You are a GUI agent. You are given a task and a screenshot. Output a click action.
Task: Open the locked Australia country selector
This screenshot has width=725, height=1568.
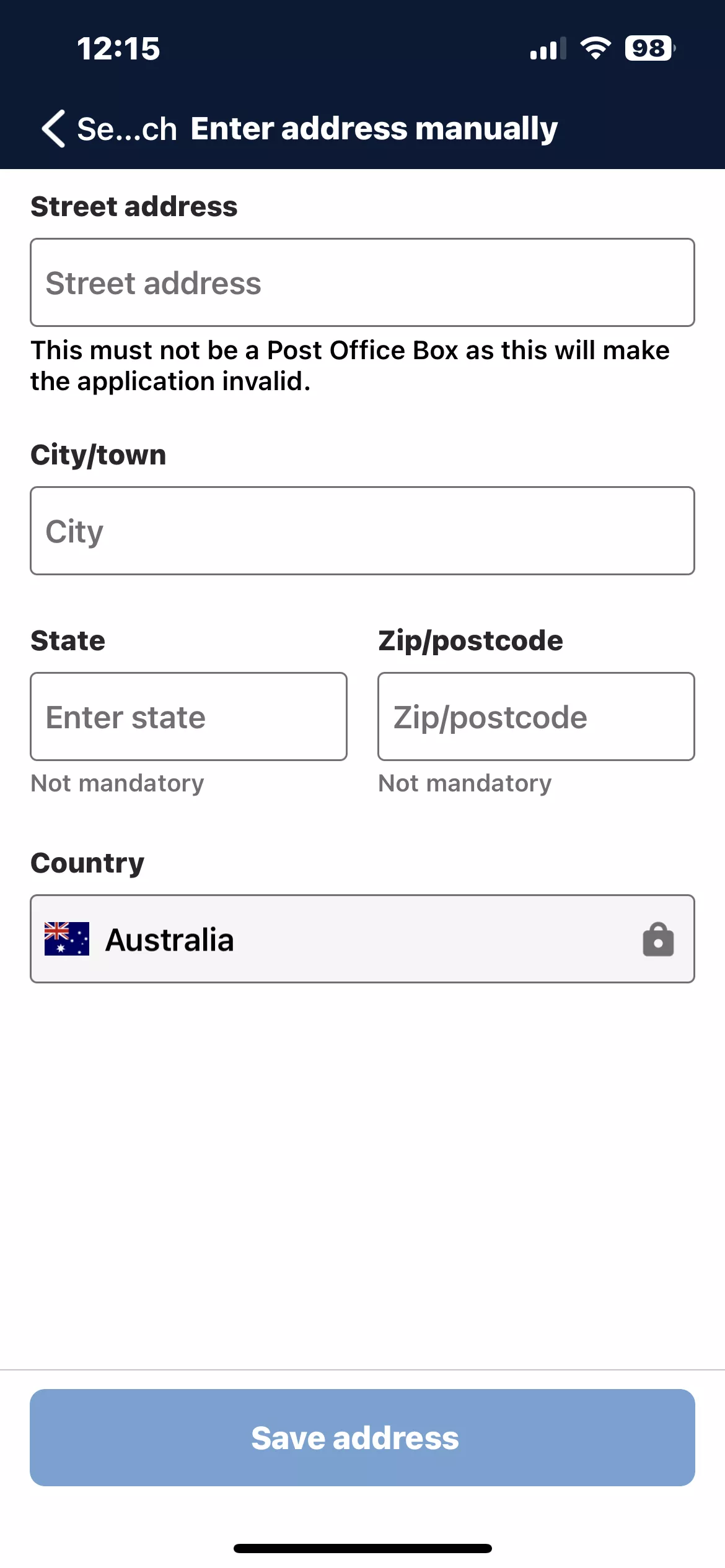tap(362, 939)
